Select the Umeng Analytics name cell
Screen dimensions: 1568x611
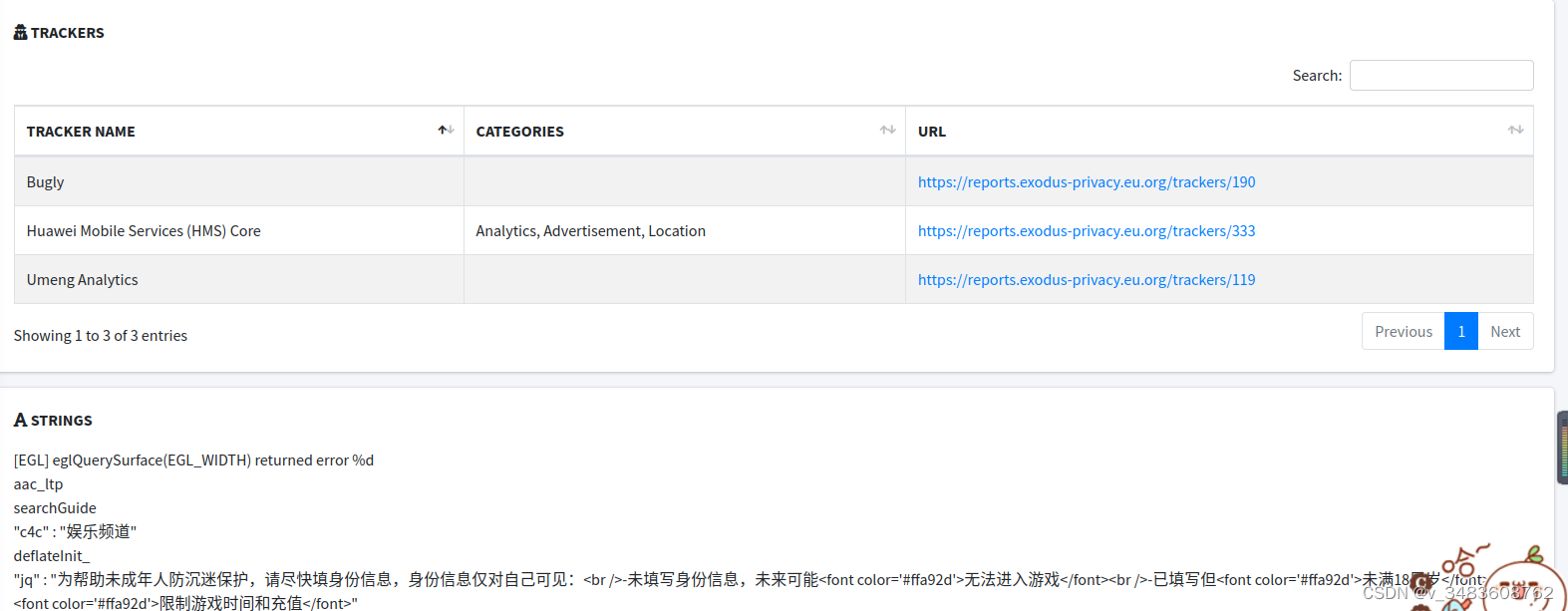coord(239,279)
